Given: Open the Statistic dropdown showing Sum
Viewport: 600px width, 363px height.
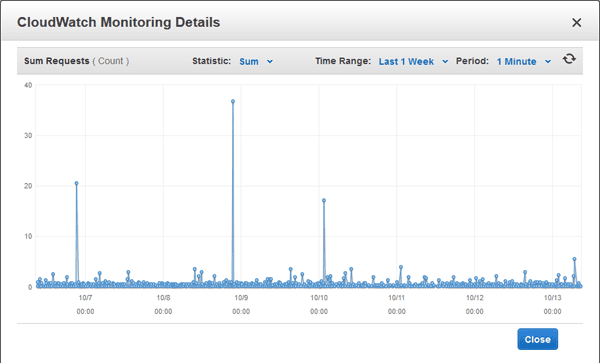Looking at the screenshot, I should tap(256, 62).
